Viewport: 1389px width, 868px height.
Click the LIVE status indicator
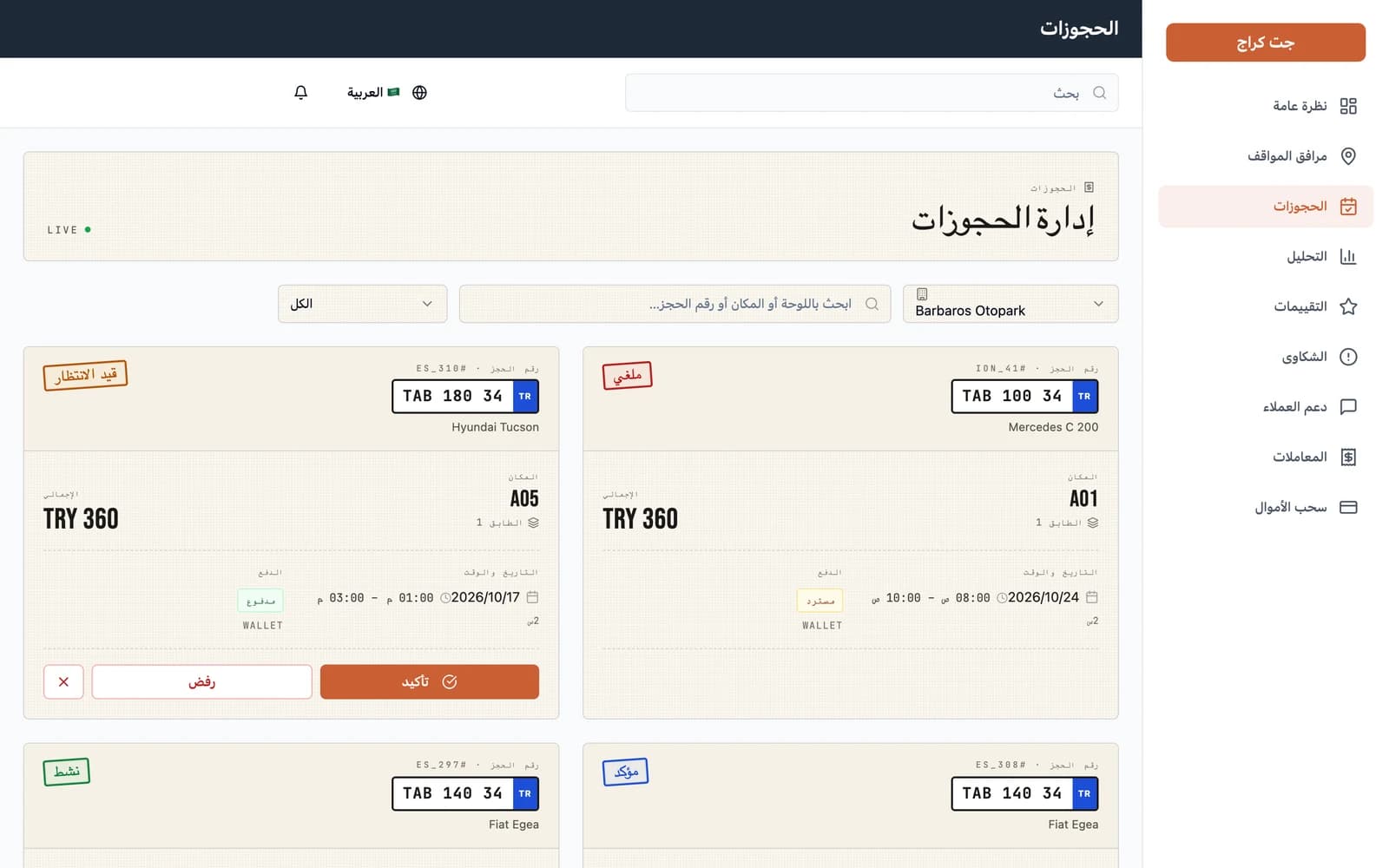pyautogui.click(x=69, y=230)
